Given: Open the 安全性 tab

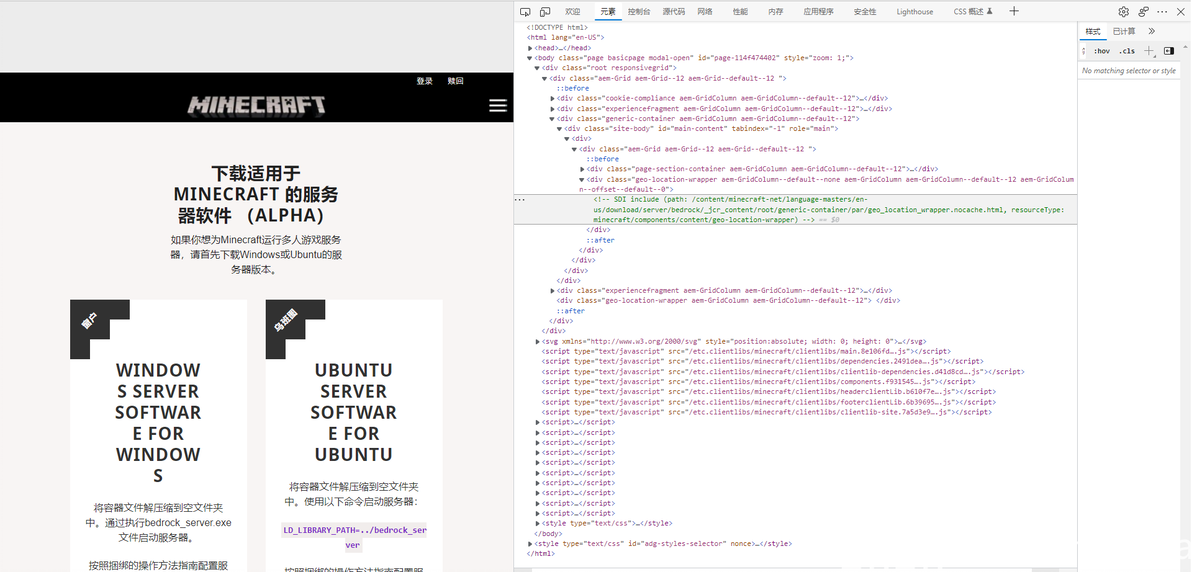Looking at the screenshot, I should pos(865,11).
